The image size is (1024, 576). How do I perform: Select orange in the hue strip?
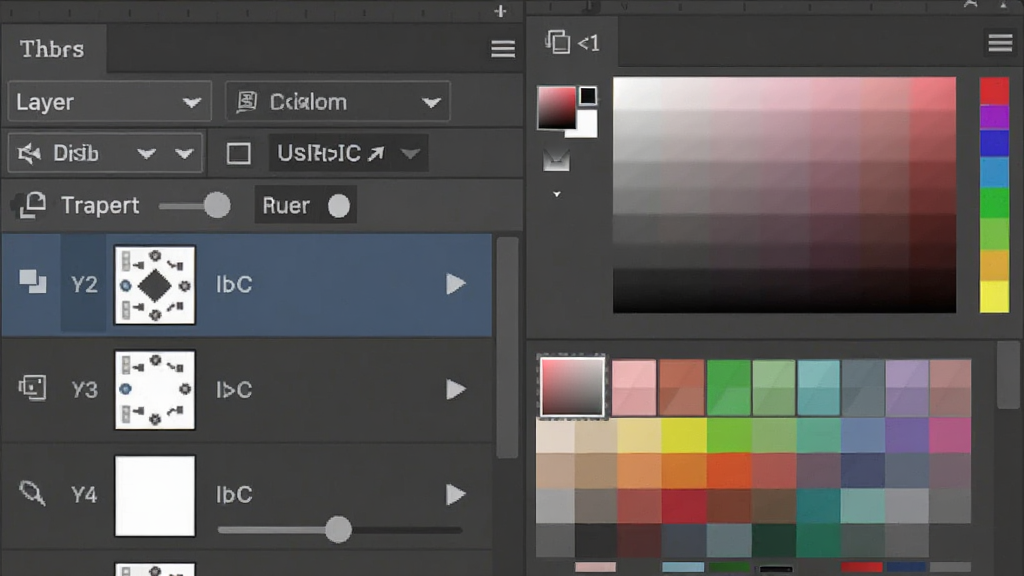point(994,266)
